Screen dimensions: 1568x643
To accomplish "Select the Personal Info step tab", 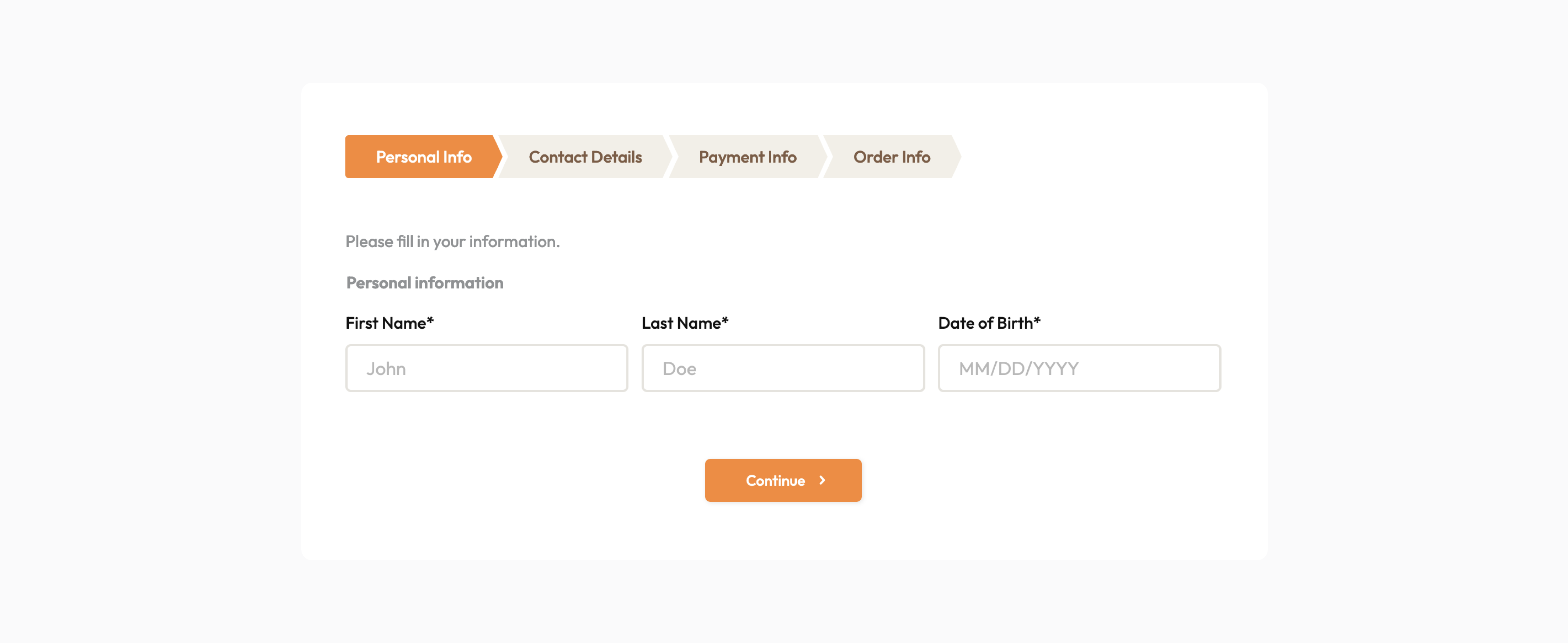I will click(423, 157).
